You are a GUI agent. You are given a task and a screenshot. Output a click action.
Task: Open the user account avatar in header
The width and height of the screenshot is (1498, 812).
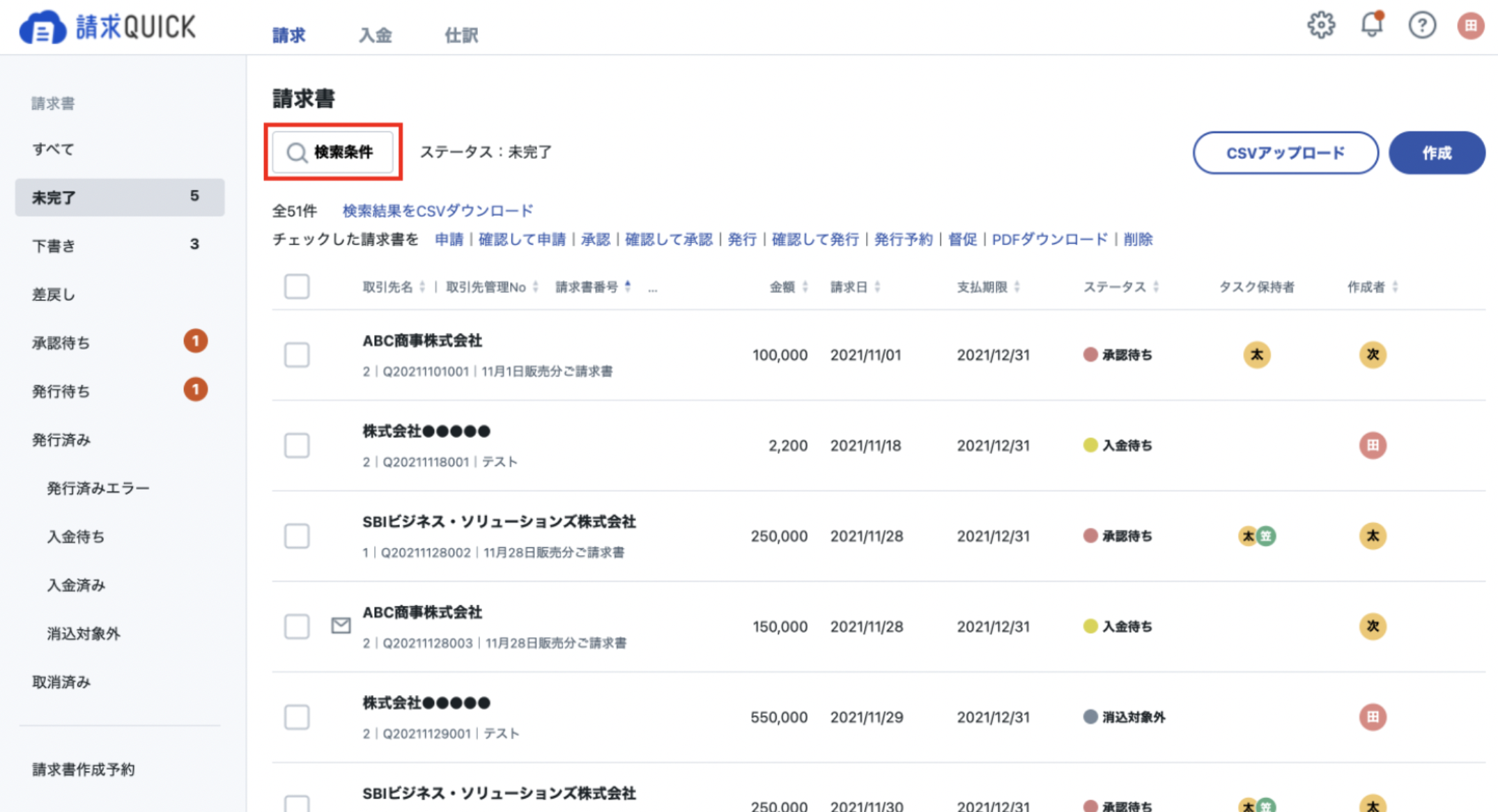coord(1471,26)
